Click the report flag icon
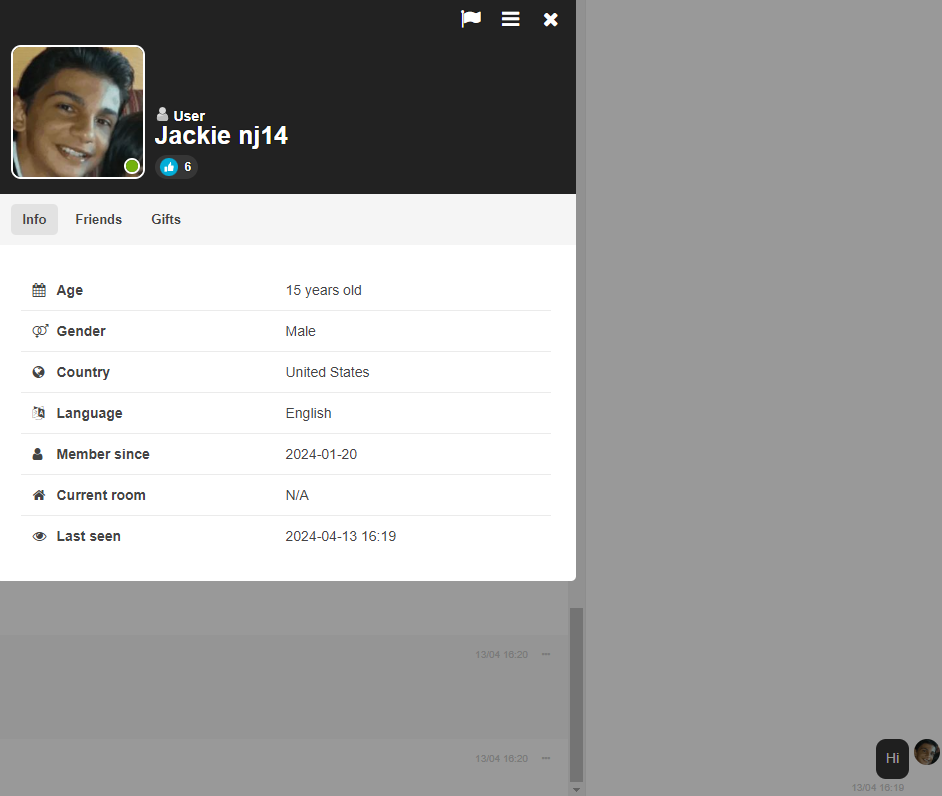 coord(471,19)
